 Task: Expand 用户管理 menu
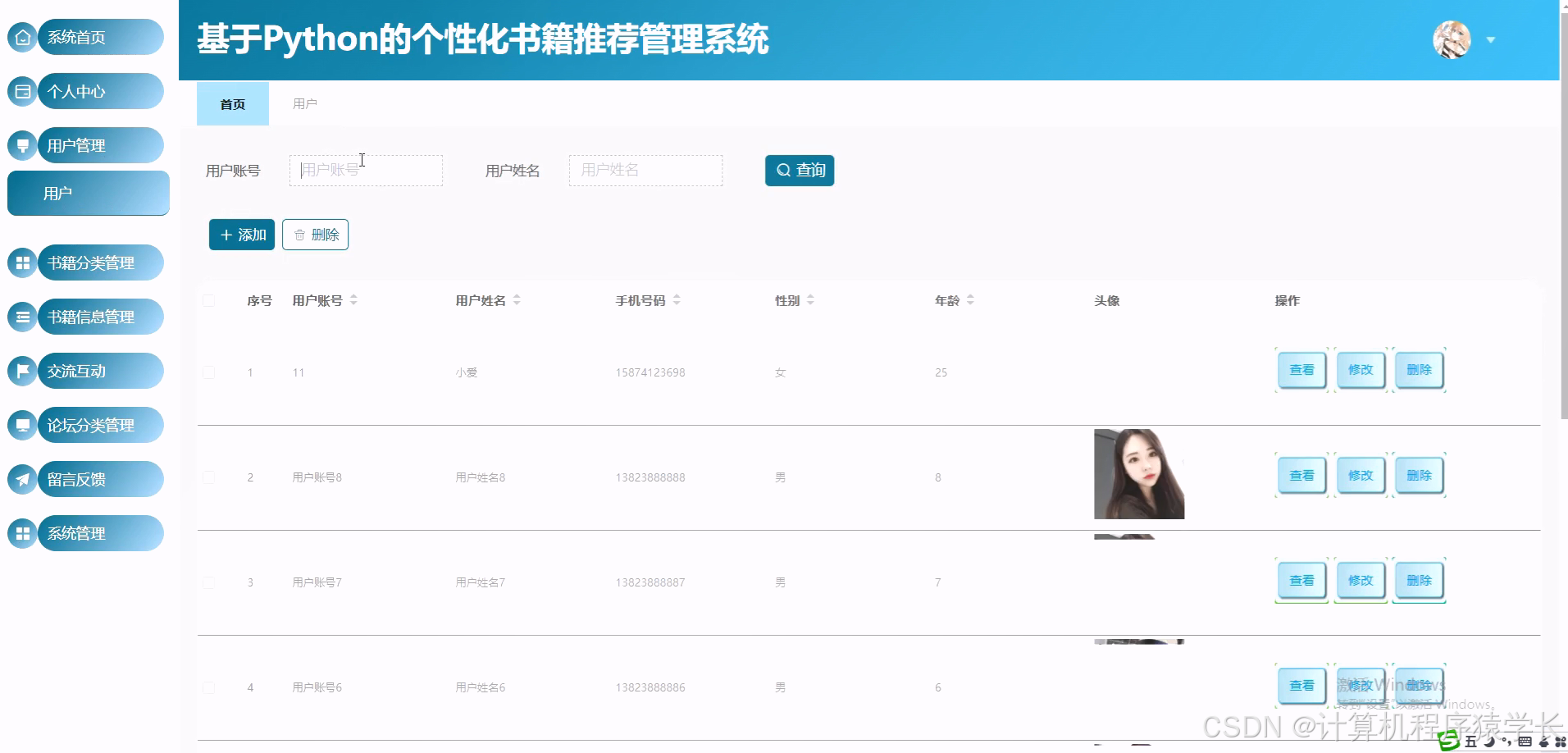pos(101,145)
